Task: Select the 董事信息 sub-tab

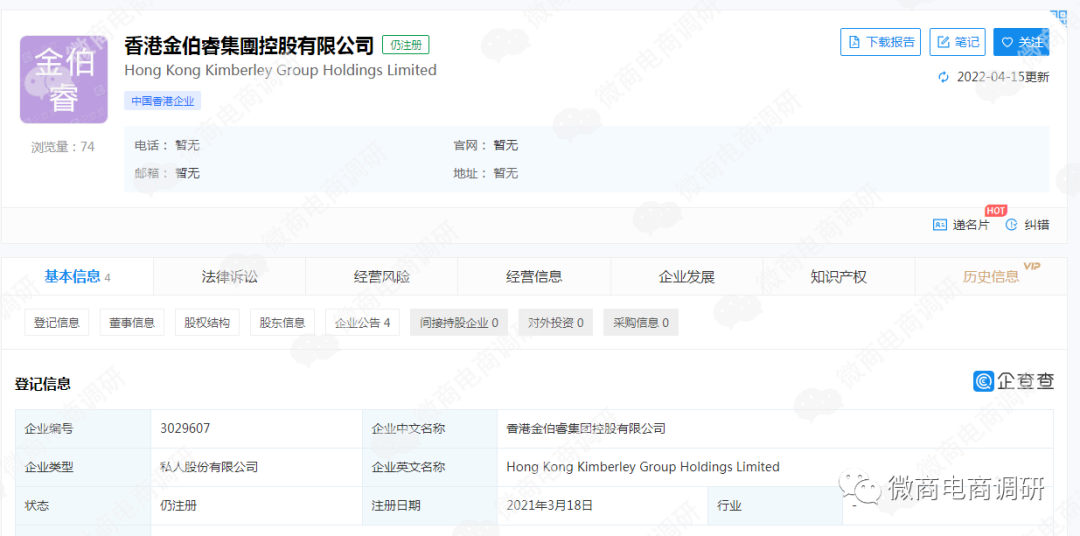Action: point(132,322)
